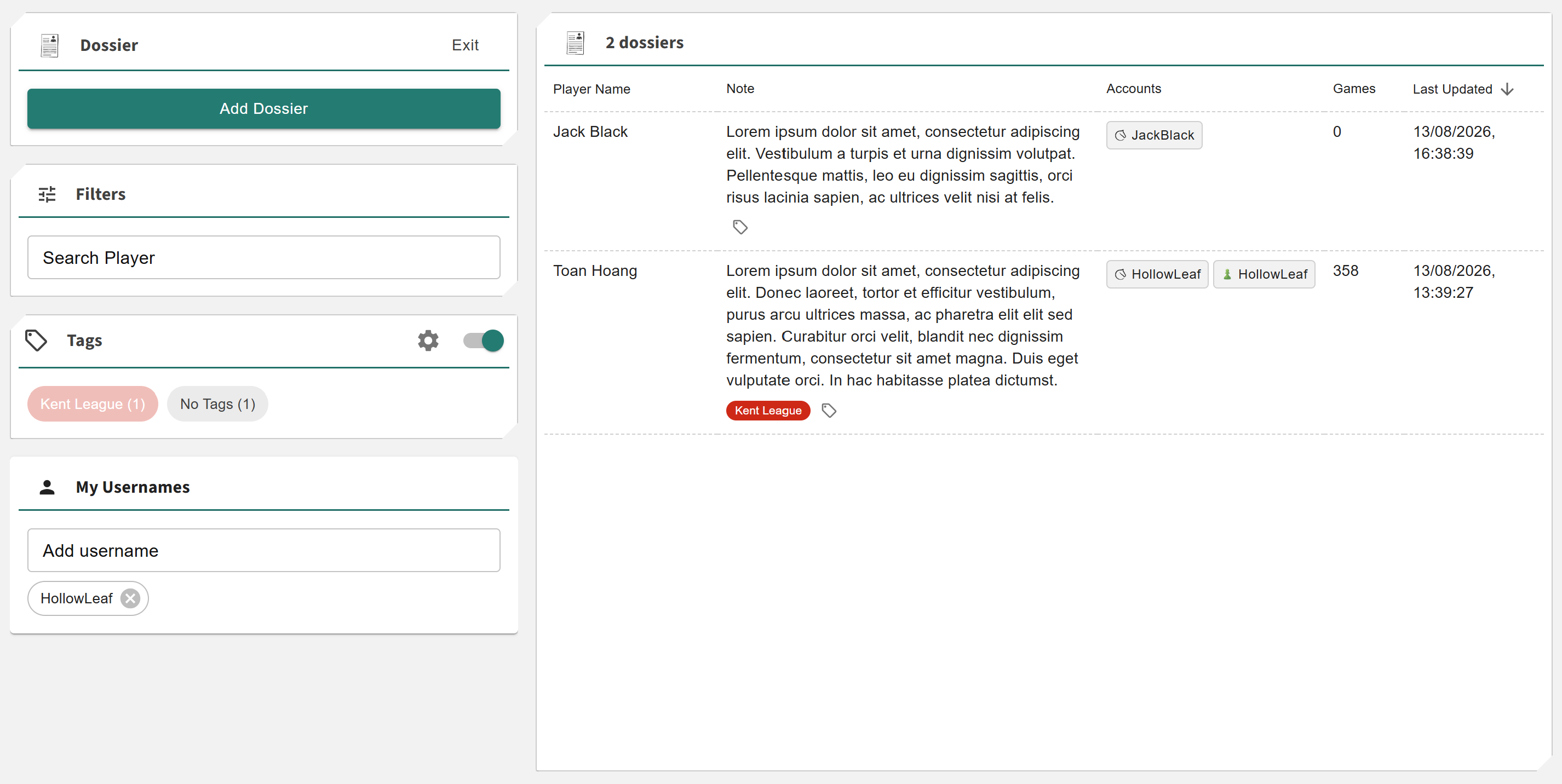
Task: Click the Dossier document icon in sidebar
Action: click(x=50, y=45)
